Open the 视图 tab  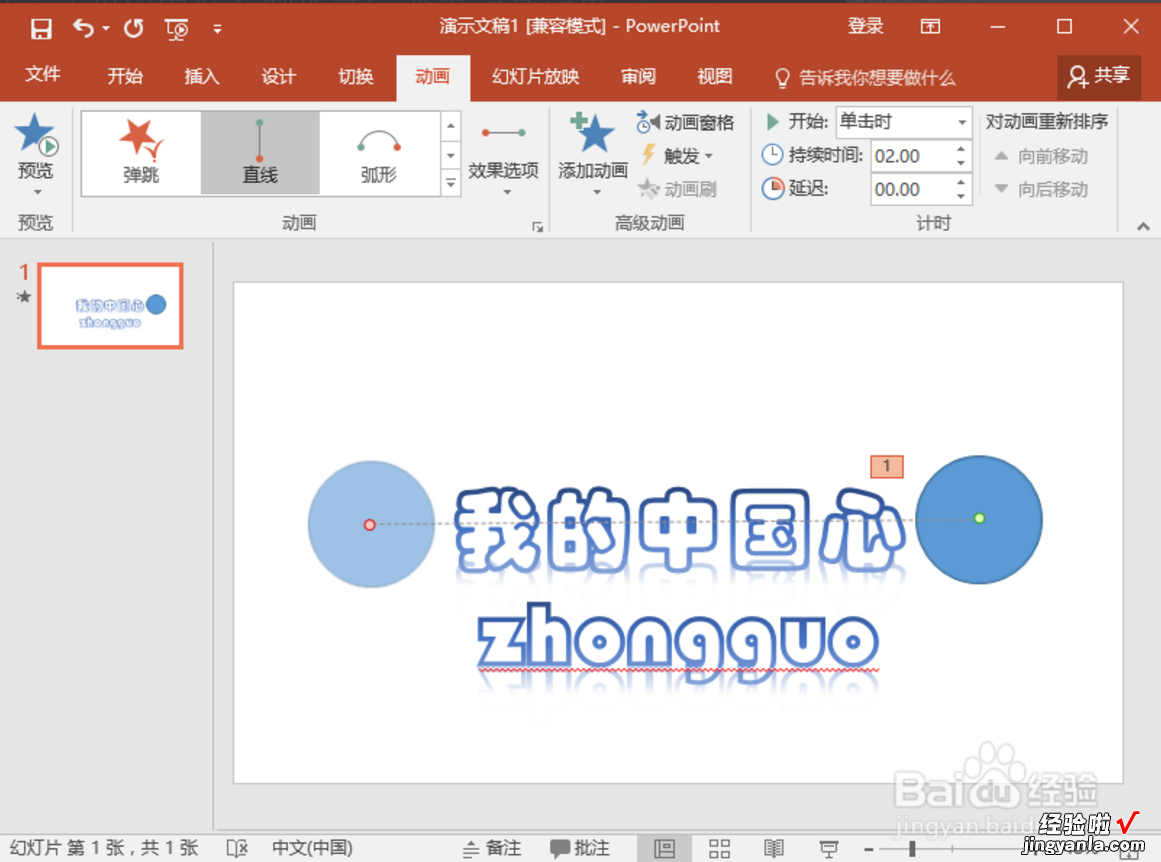point(715,76)
